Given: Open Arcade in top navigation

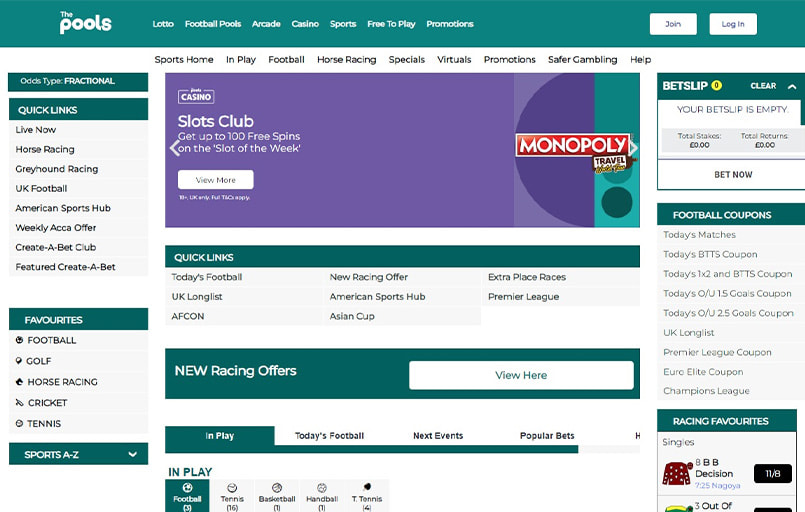Looking at the screenshot, I should pos(266,24).
